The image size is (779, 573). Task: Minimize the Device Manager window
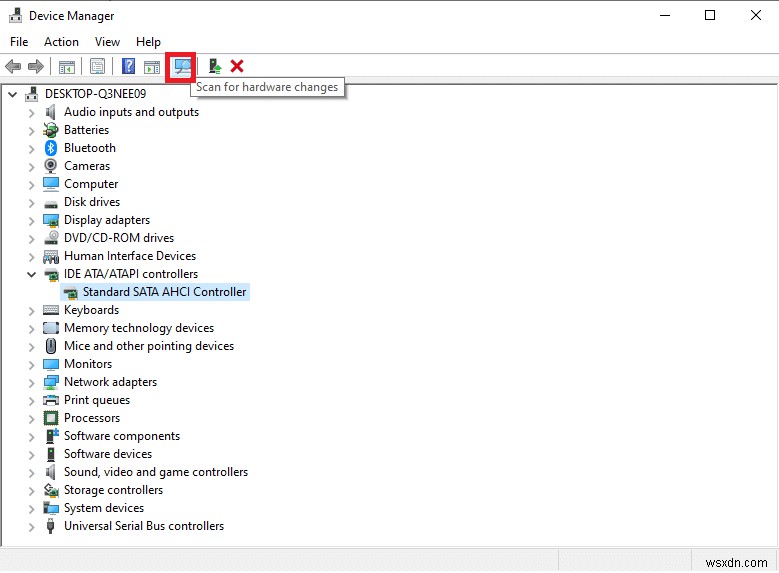coord(665,15)
